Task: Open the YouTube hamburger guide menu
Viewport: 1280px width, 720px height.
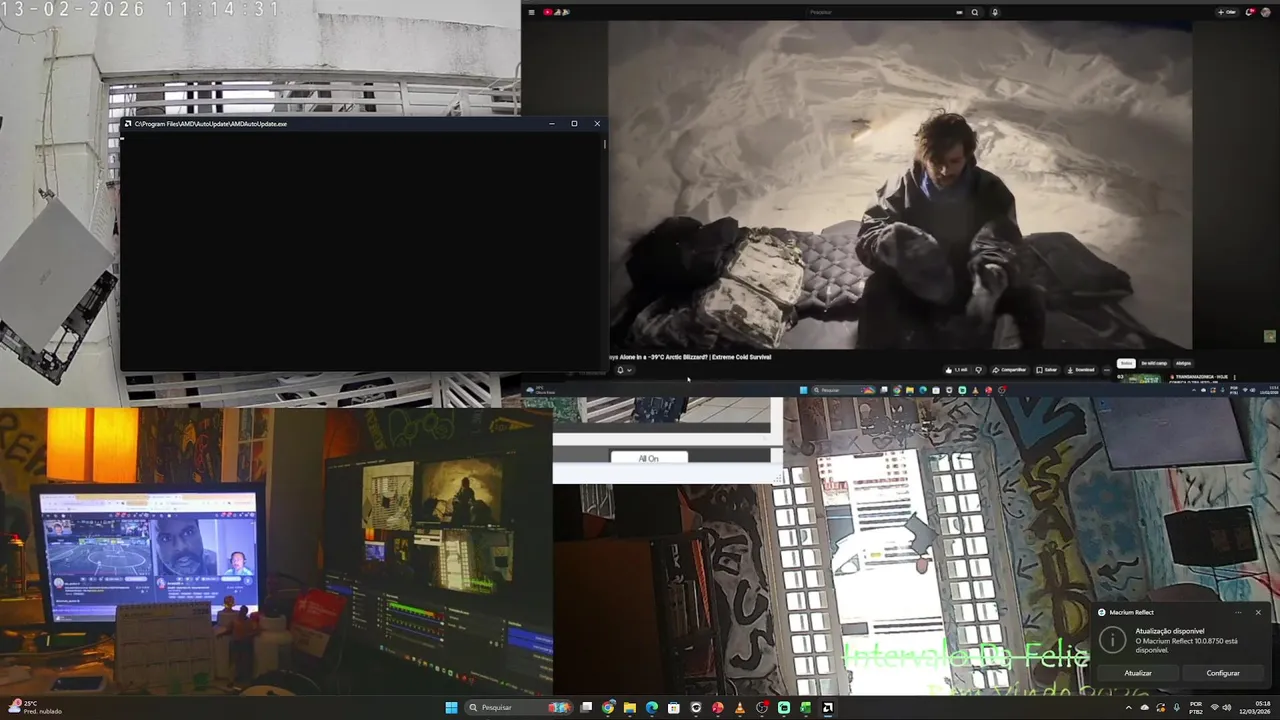Action: (x=533, y=12)
